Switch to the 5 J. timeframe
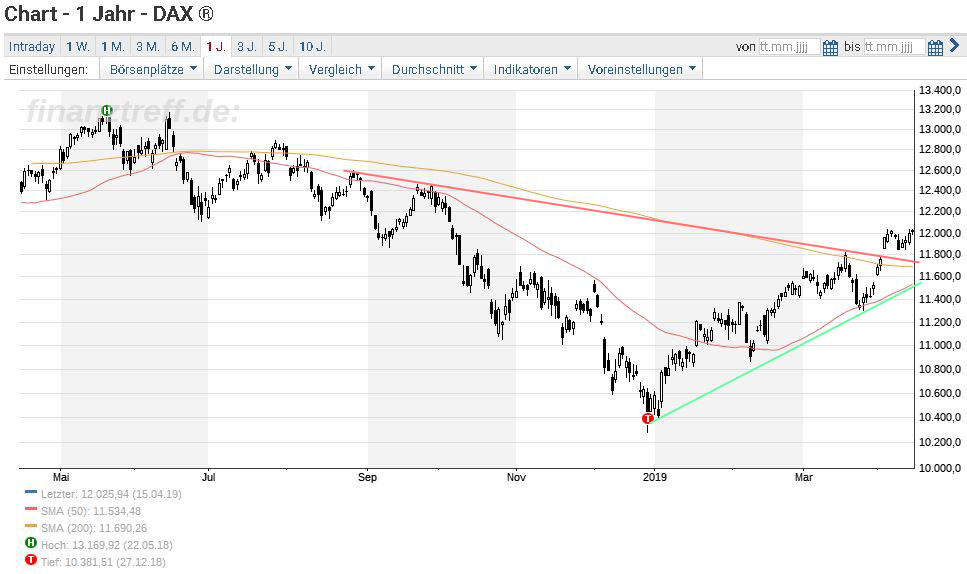Viewport: 967px width, 574px height. [278, 46]
